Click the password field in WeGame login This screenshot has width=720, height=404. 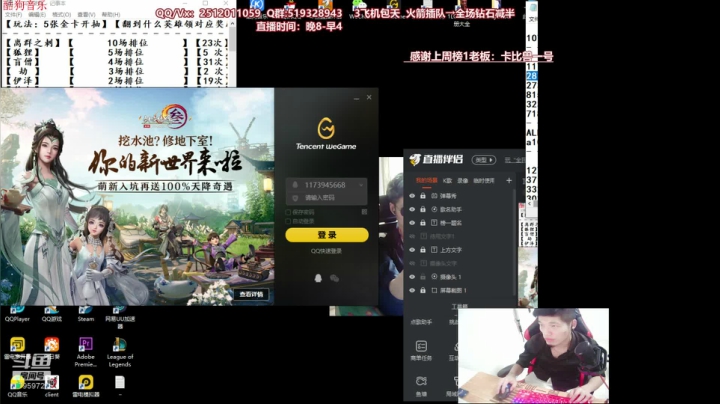(x=326, y=198)
